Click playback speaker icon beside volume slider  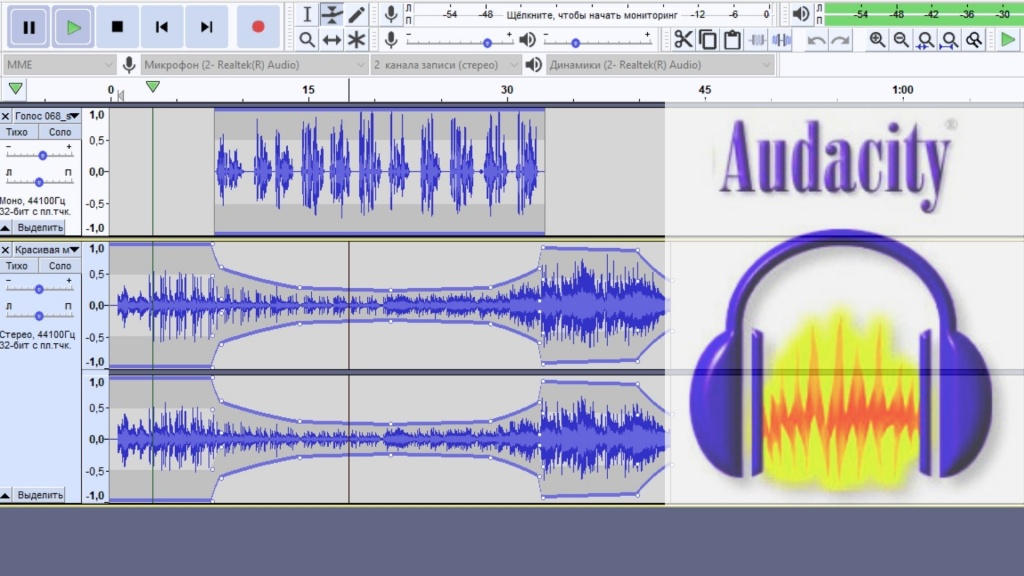click(528, 40)
